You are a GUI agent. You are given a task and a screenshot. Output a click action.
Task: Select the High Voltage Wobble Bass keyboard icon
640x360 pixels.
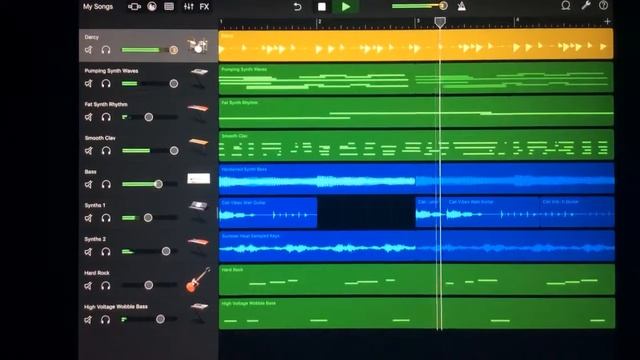[x=199, y=312]
